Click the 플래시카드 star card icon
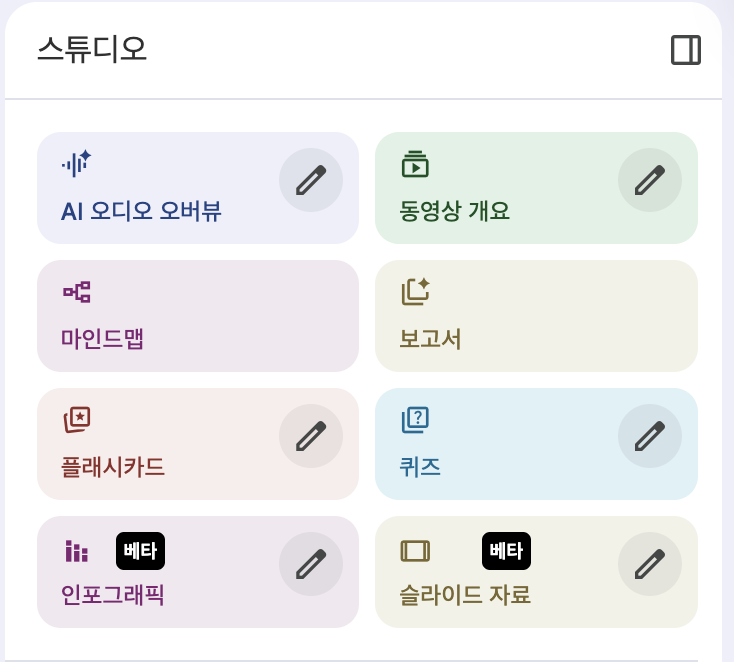This screenshot has width=734, height=662. [x=77, y=419]
